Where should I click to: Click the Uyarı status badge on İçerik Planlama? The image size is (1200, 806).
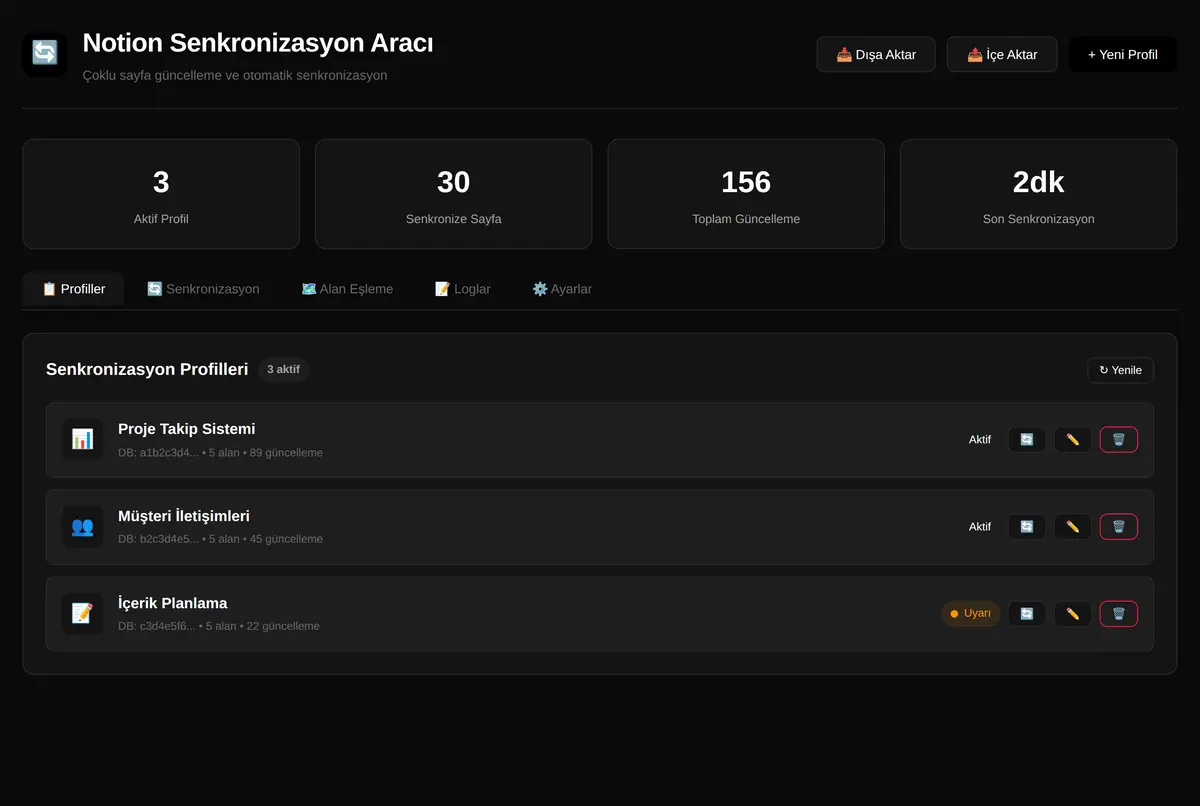pos(970,614)
